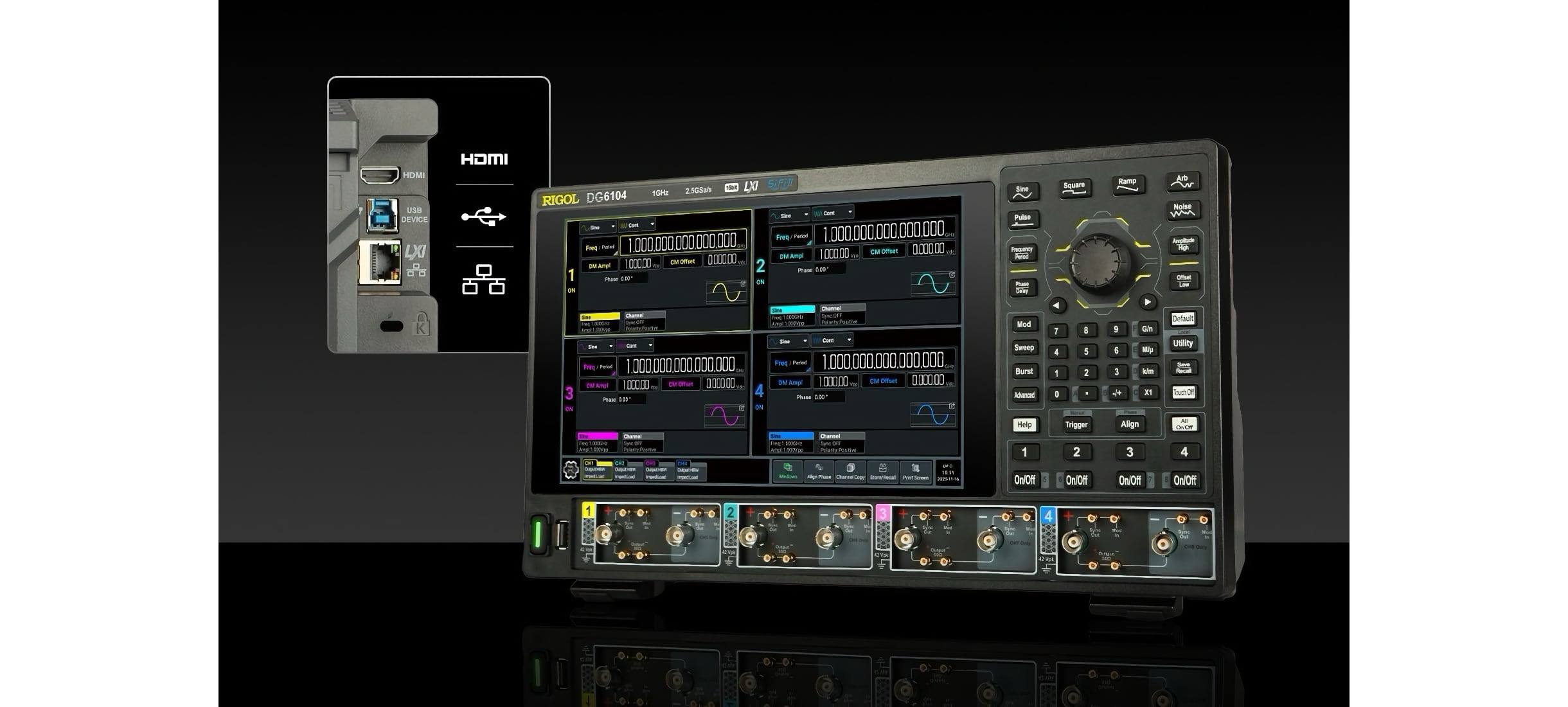Toggle channel 1 ON indicator on screen
Screen dimensions: 1568x707
(571, 291)
